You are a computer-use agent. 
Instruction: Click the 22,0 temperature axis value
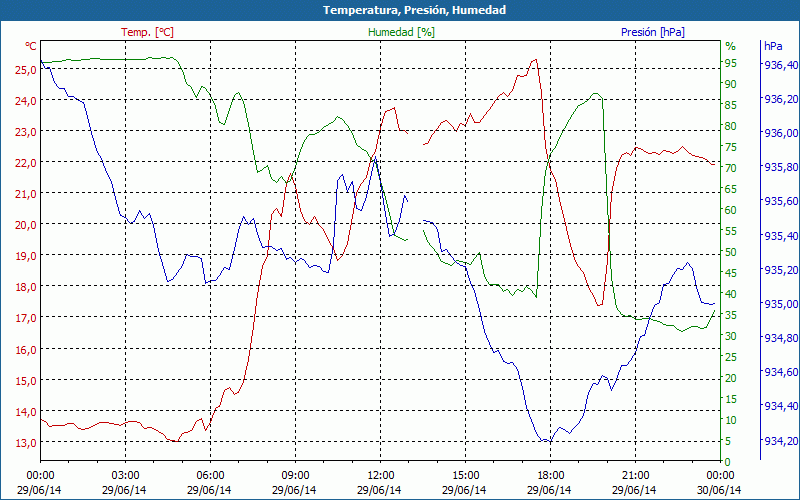tap(26, 163)
